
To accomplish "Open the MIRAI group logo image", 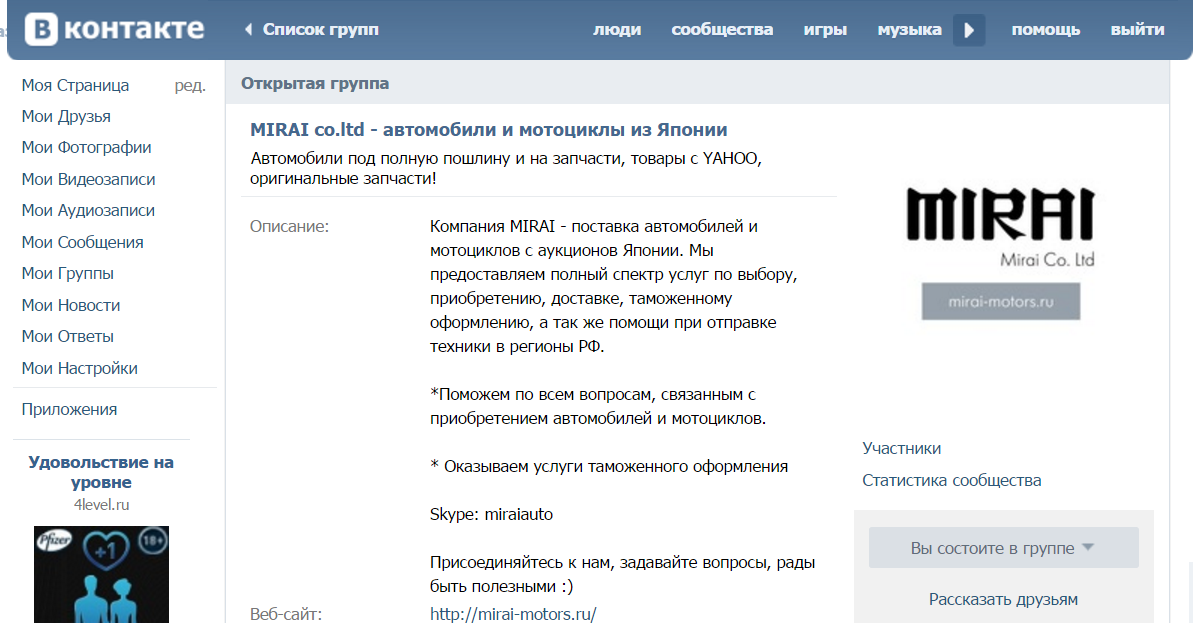I will coord(1001,253).
